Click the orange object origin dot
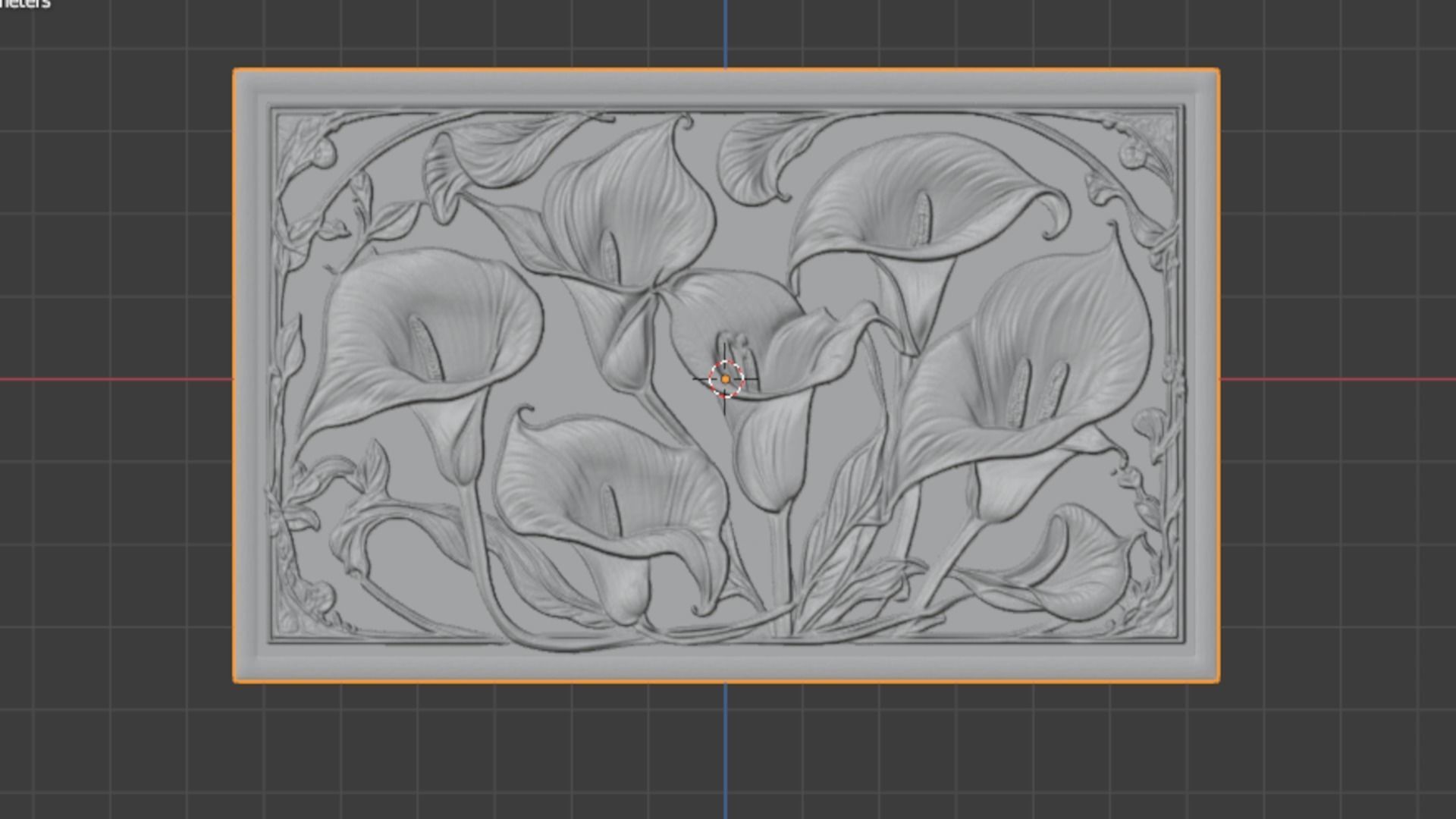This screenshot has width=1456, height=819. pos(726,379)
